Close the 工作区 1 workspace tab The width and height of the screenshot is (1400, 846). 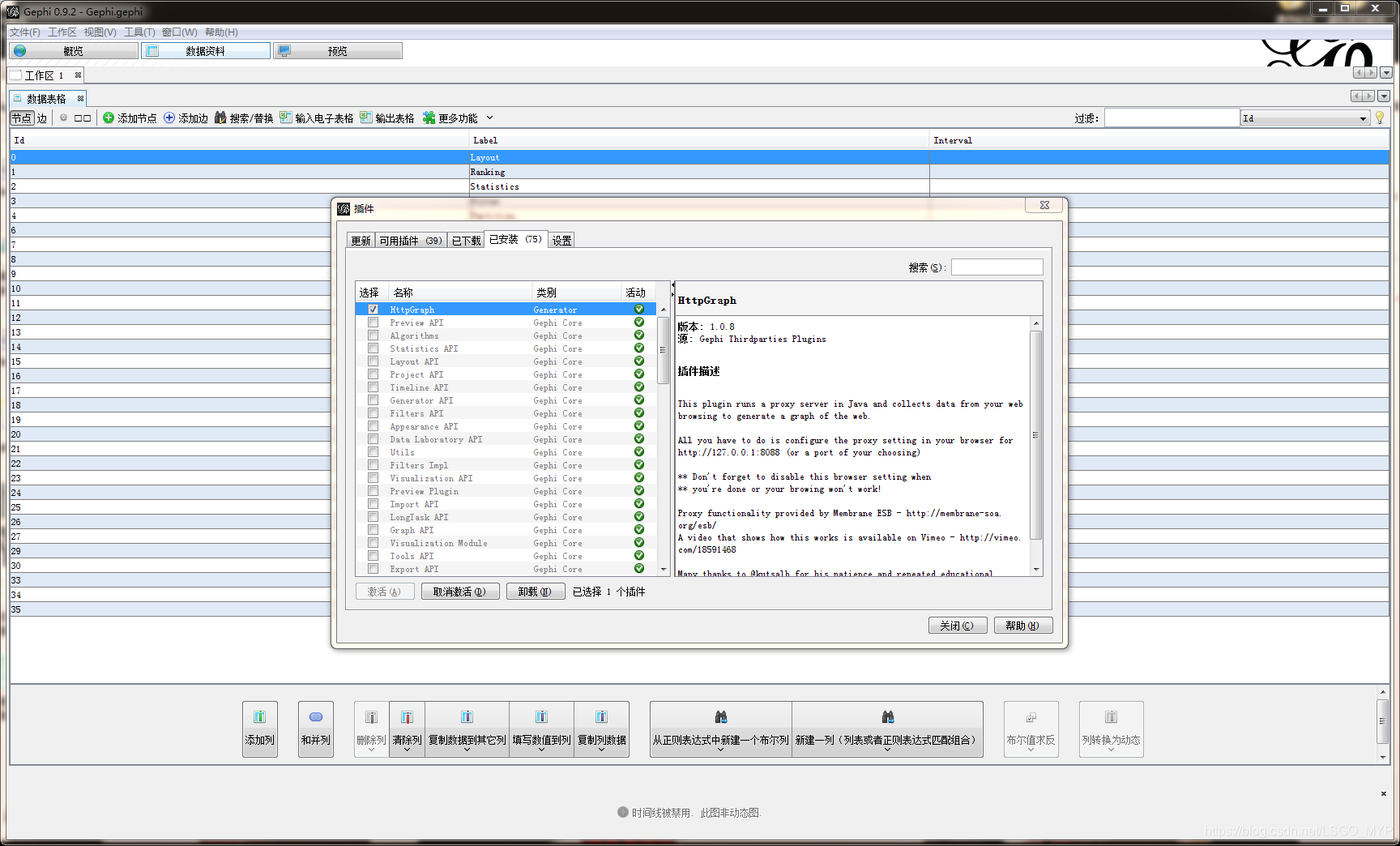[78, 75]
